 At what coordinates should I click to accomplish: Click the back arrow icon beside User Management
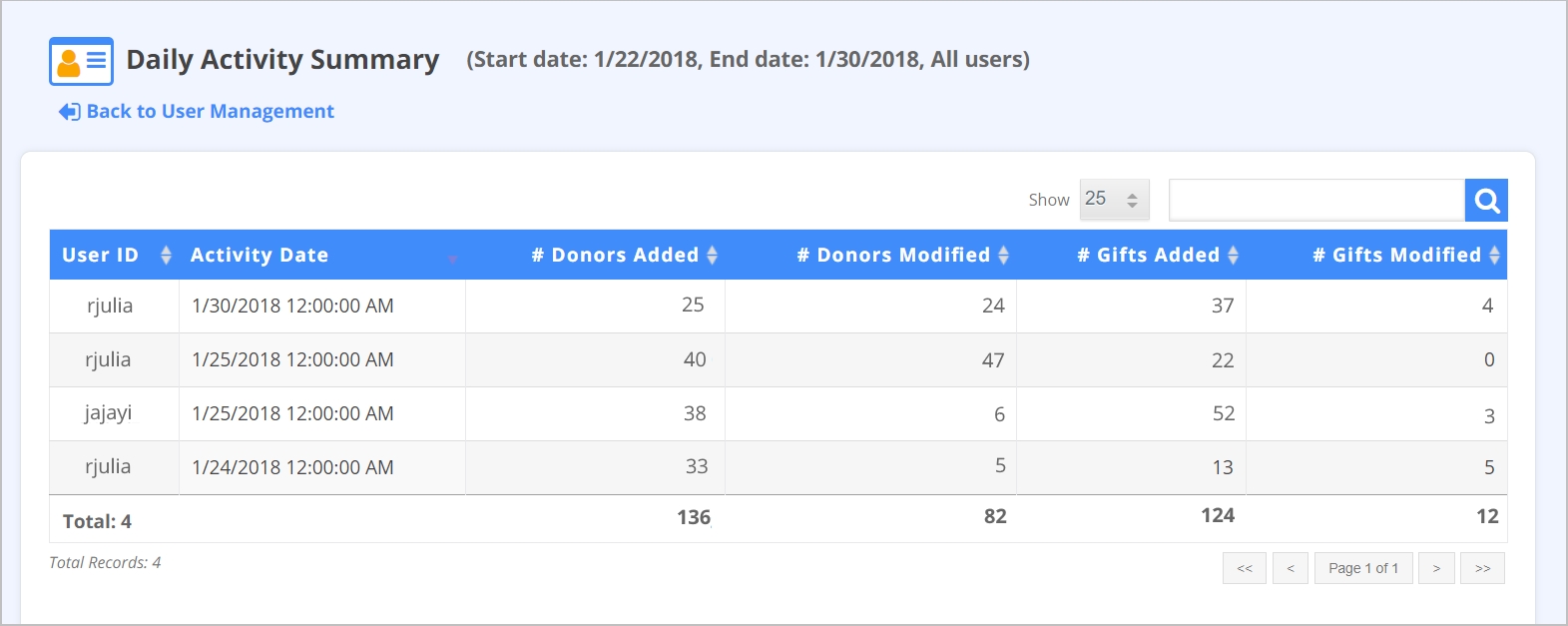point(69,112)
